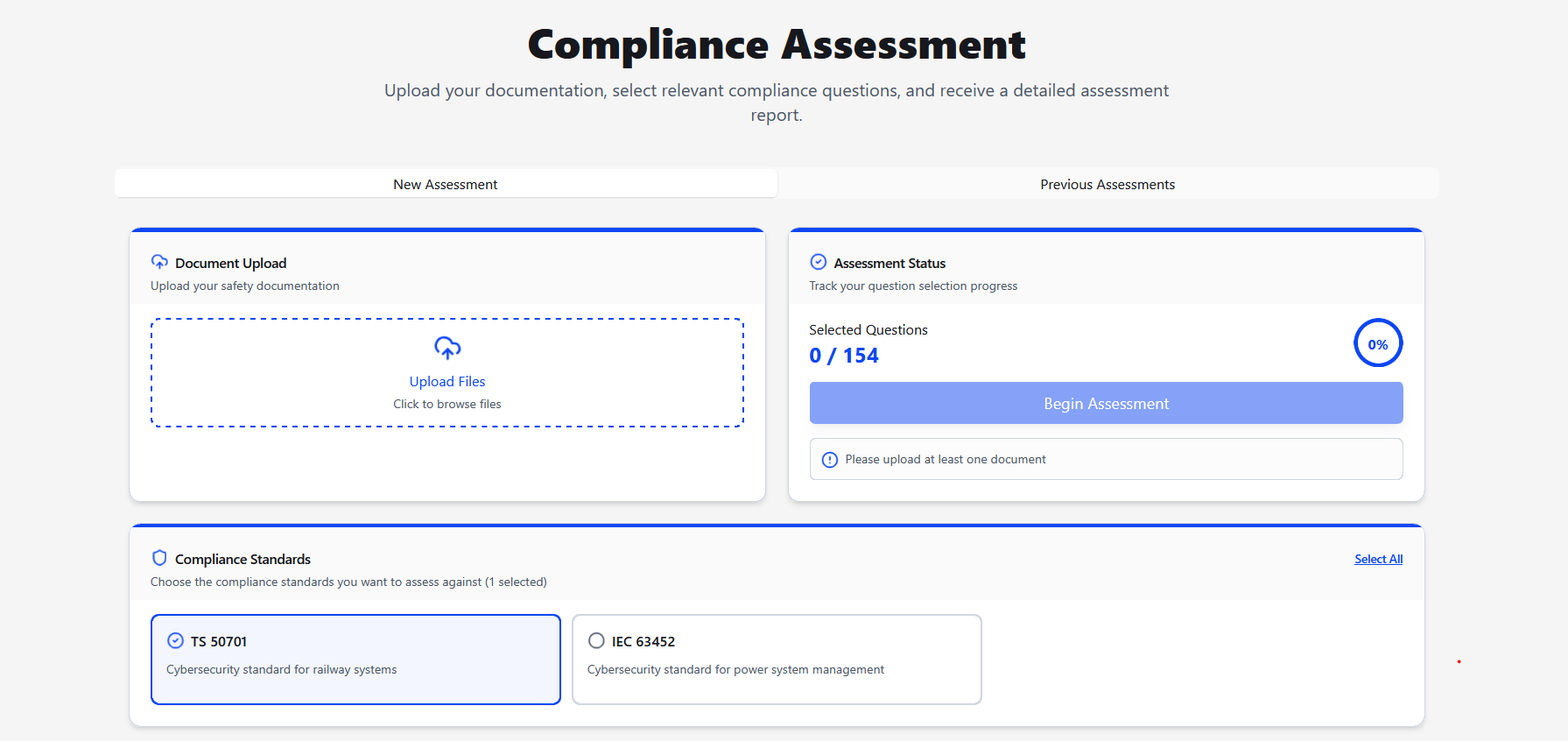
Task: Select the IEC 63452 radio circle
Action: point(596,640)
